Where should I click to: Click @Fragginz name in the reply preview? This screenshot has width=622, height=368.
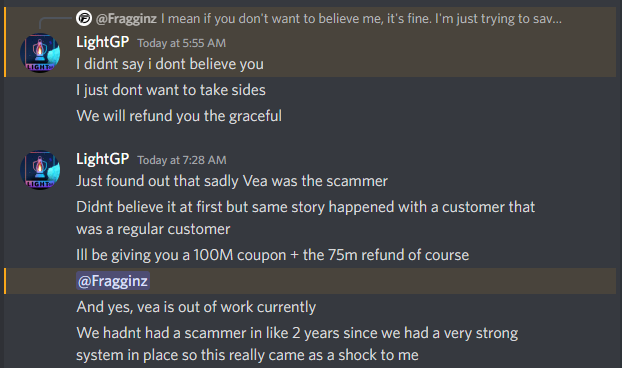tap(126, 19)
